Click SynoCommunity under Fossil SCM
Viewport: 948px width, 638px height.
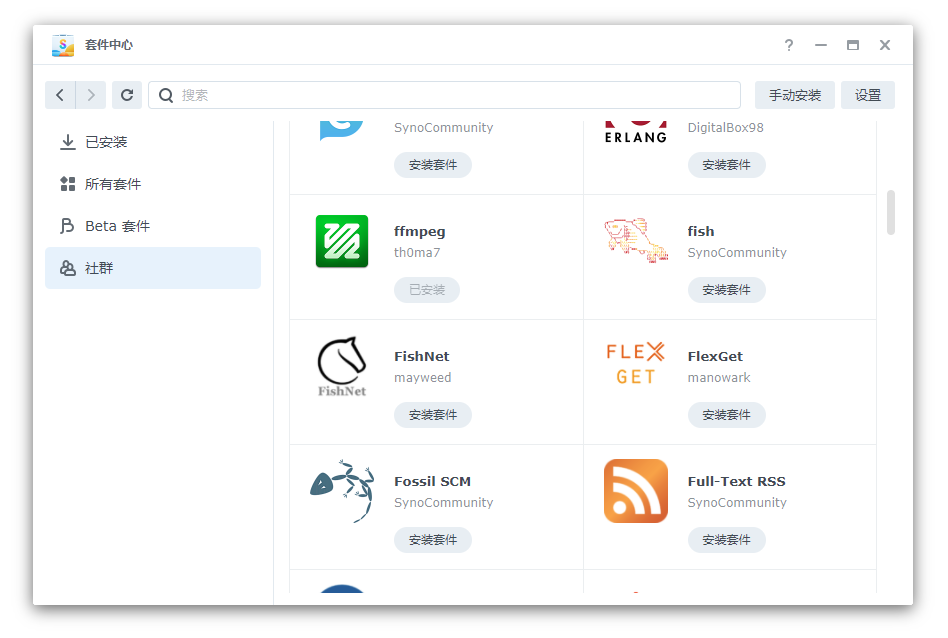(444, 503)
